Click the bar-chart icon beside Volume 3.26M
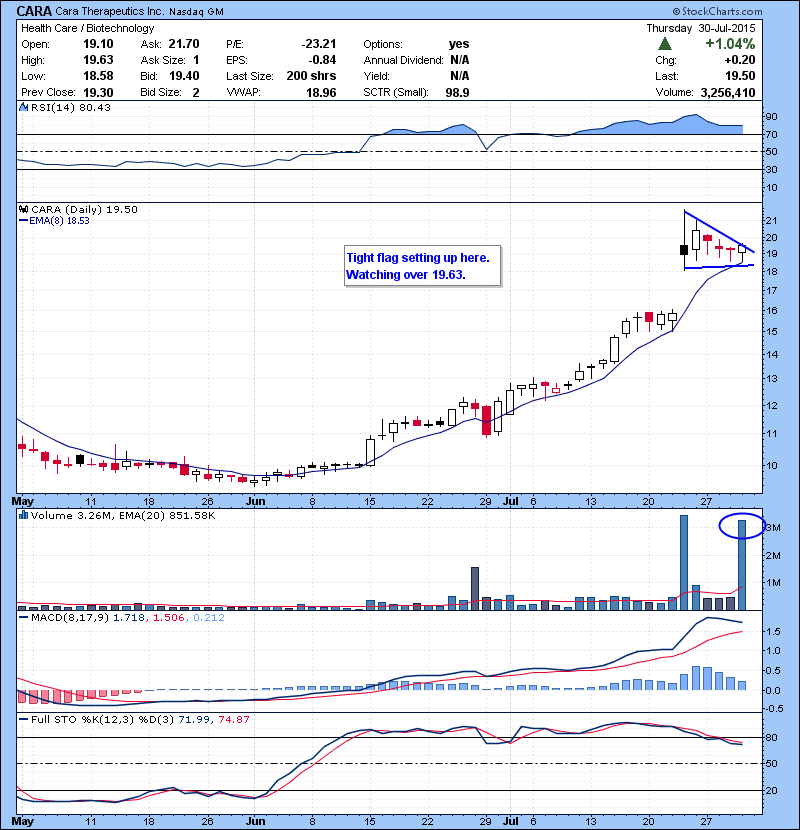Screen dimensions: 800x830 (23, 515)
